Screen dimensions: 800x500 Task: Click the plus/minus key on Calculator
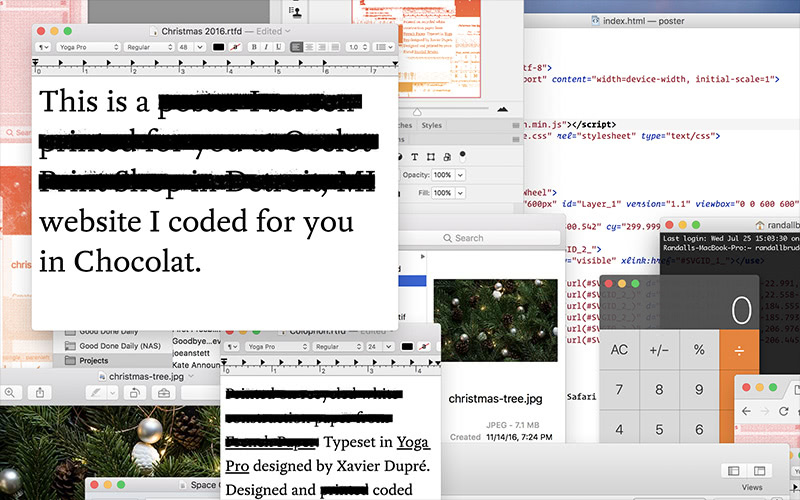659,350
